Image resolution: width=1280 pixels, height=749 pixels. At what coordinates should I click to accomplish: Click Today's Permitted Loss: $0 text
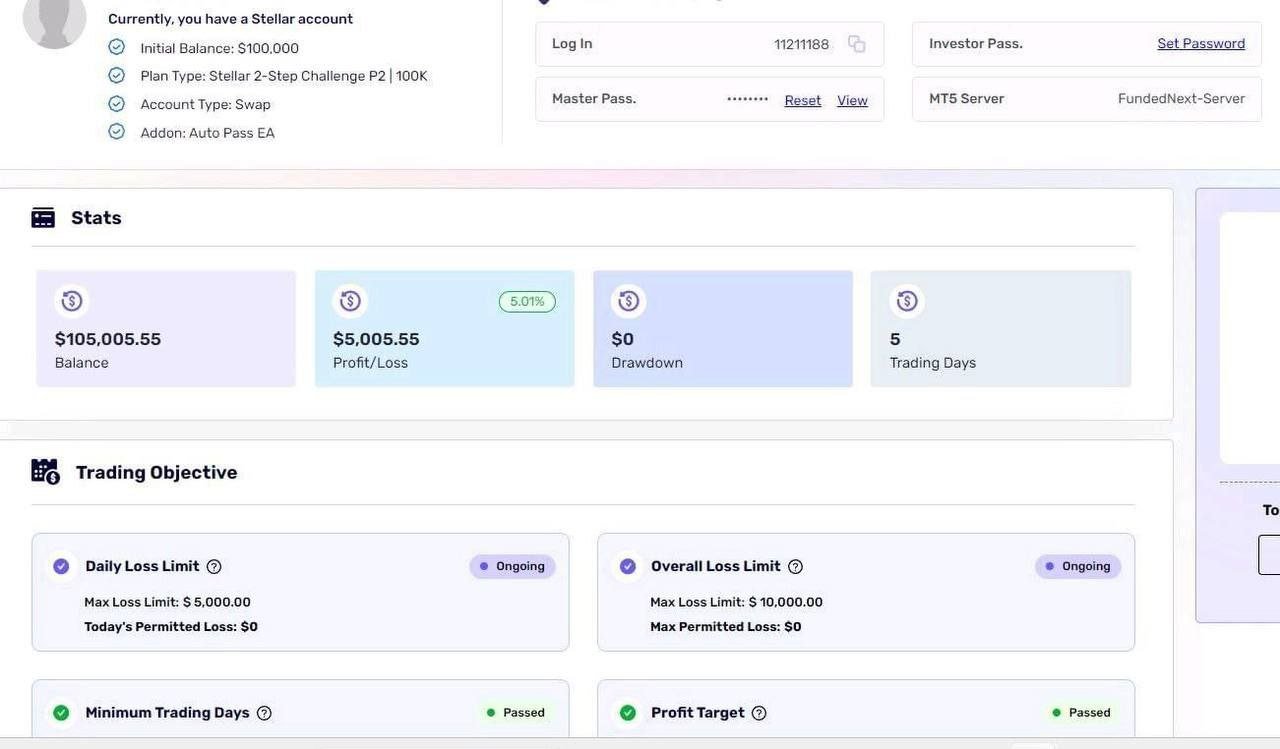[x=171, y=627]
